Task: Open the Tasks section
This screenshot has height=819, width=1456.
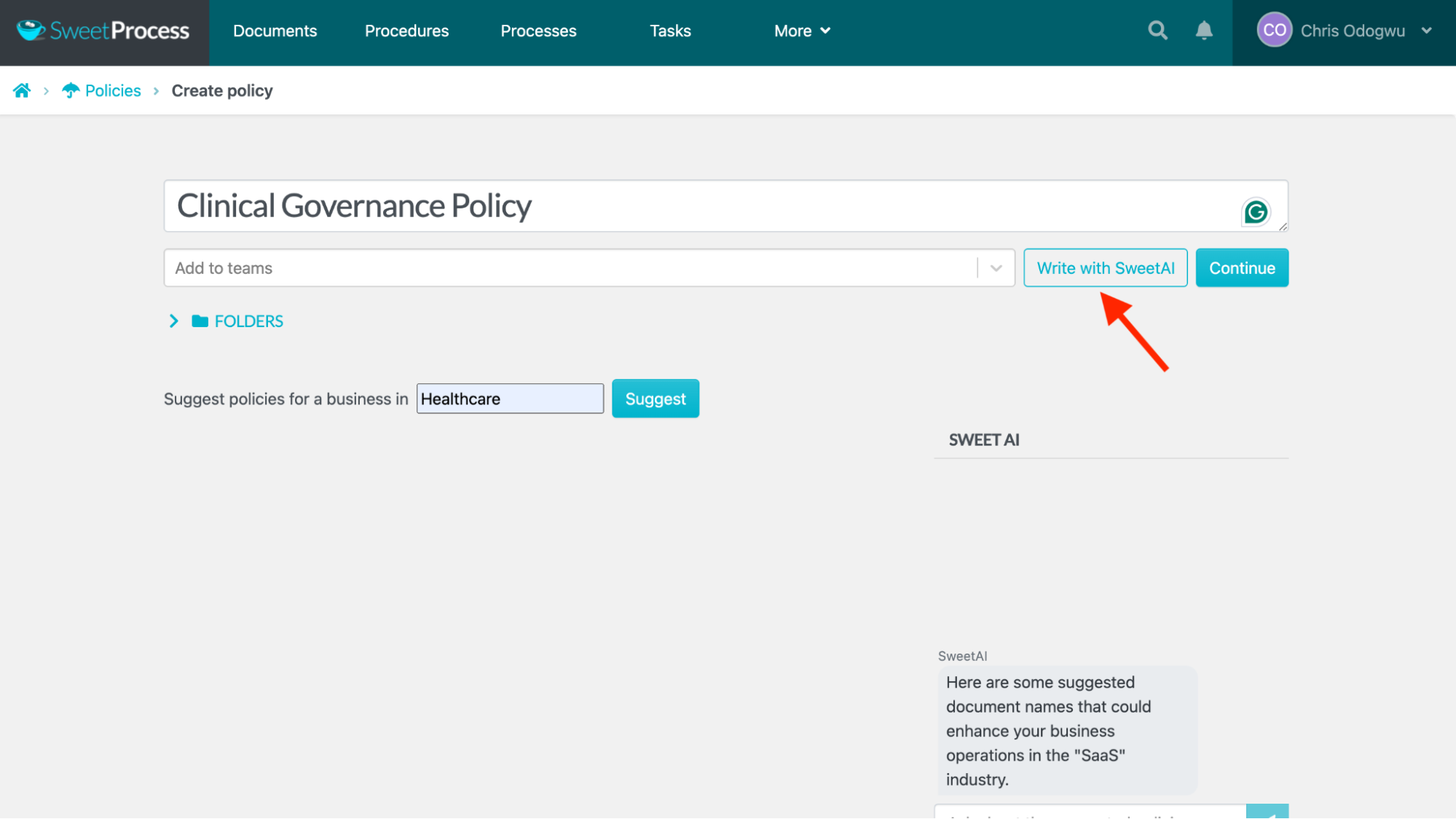Action: (670, 31)
